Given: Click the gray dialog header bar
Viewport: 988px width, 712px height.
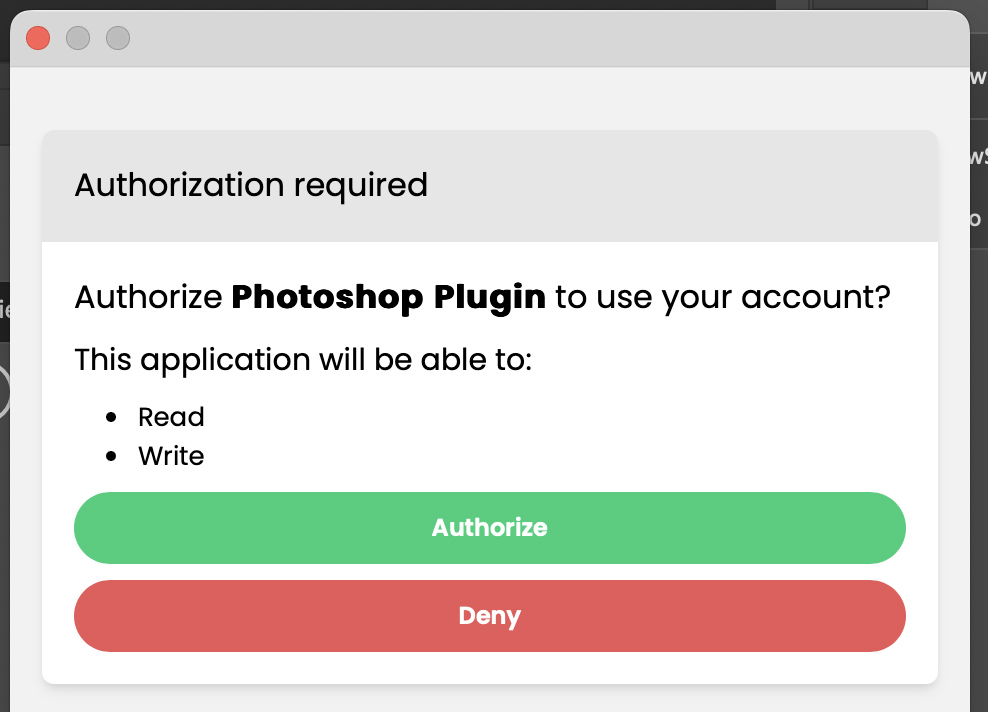Looking at the screenshot, I should click(700, 186).
